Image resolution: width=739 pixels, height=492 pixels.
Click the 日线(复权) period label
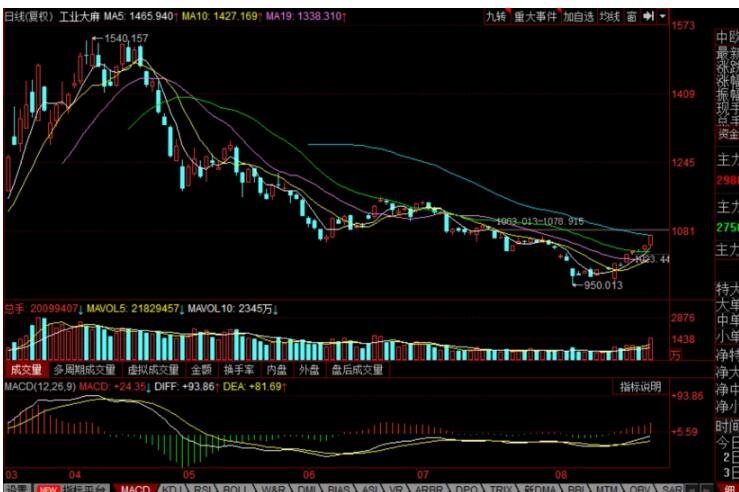pos(30,16)
